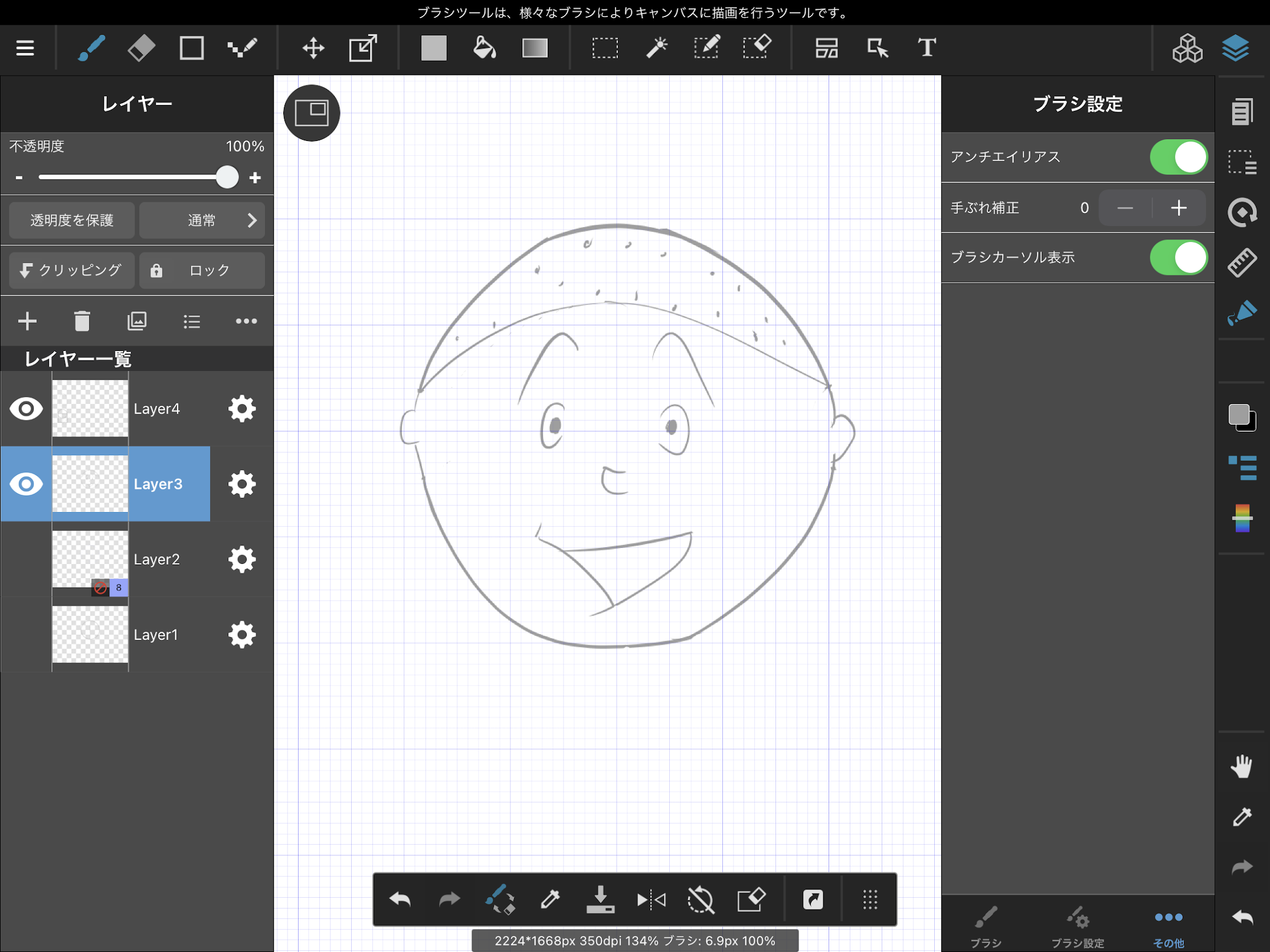The width and height of the screenshot is (1270, 952).
Task: Select the Bucket fill tool
Action: 484,48
